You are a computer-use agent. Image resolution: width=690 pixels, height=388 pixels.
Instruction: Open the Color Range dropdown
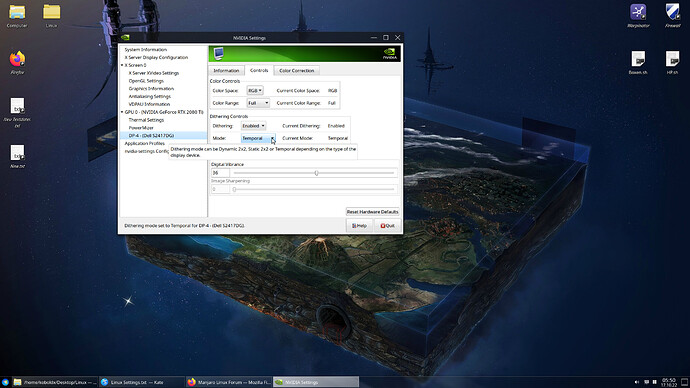[258, 103]
